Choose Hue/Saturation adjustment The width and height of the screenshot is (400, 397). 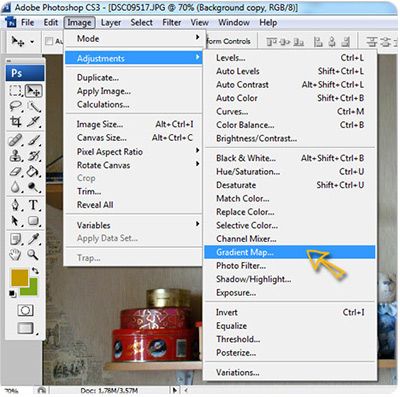[289, 172]
